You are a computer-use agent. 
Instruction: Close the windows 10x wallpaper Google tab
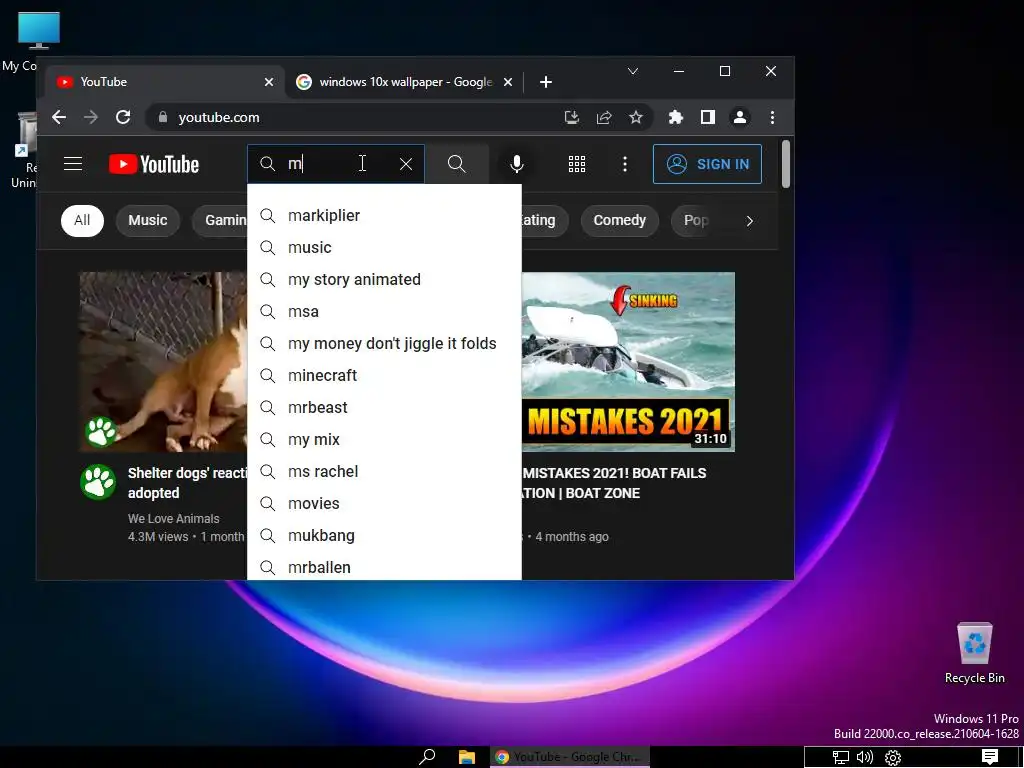click(508, 82)
